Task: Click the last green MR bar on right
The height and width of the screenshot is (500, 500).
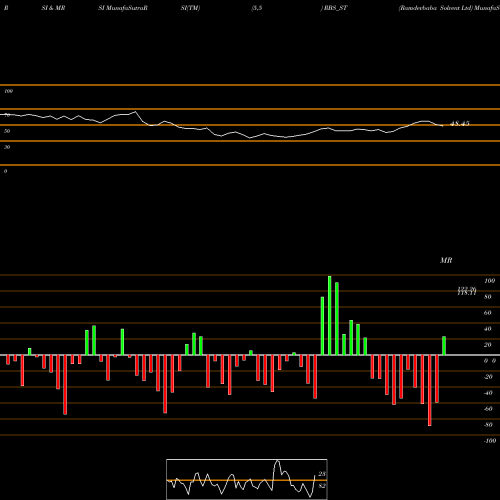Action: 444,346
